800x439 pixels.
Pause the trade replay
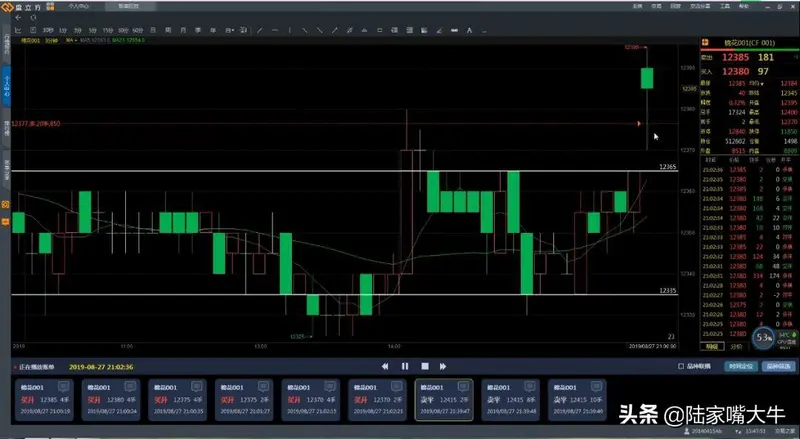[405, 367]
